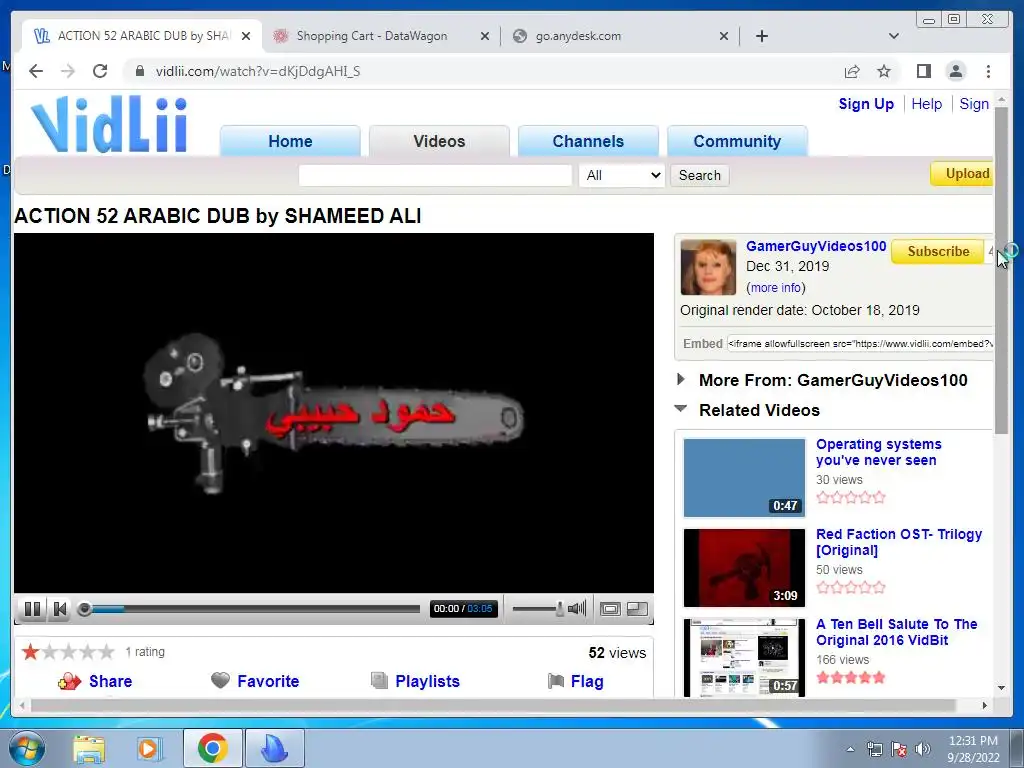Share this page via share icon
This screenshot has width=1024, height=768.
click(x=852, y=71)
